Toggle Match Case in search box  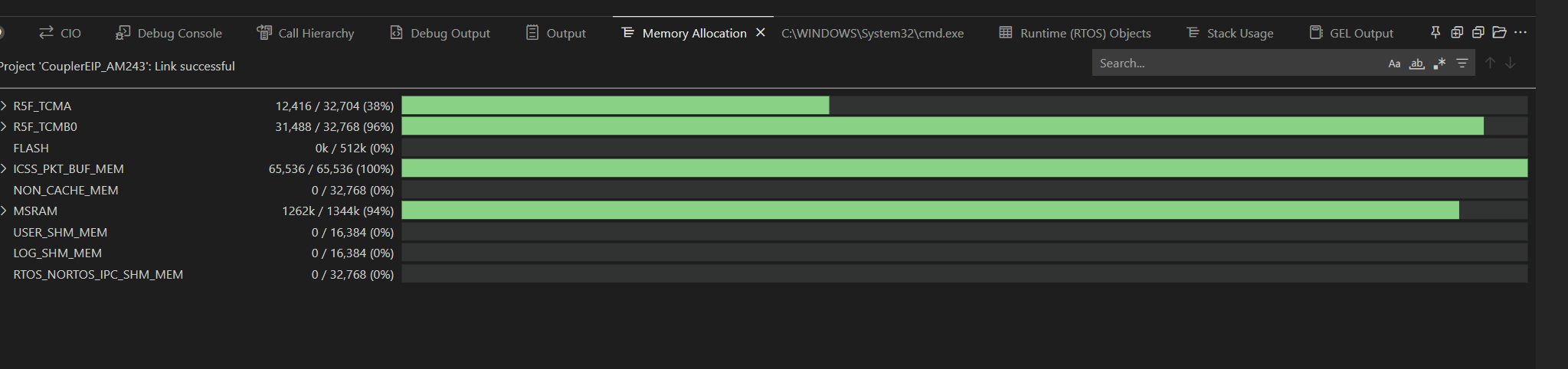click(1394, 64)
